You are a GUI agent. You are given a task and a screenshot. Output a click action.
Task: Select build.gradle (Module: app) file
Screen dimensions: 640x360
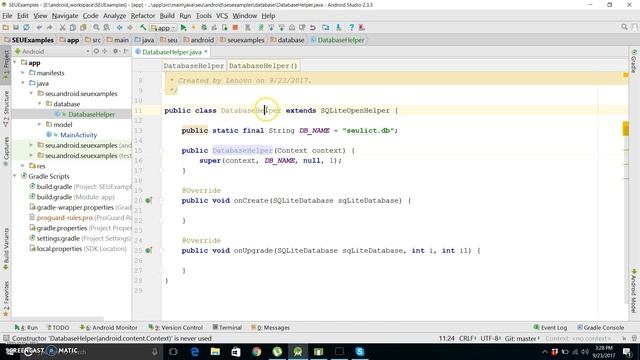(x=71, y=197)
